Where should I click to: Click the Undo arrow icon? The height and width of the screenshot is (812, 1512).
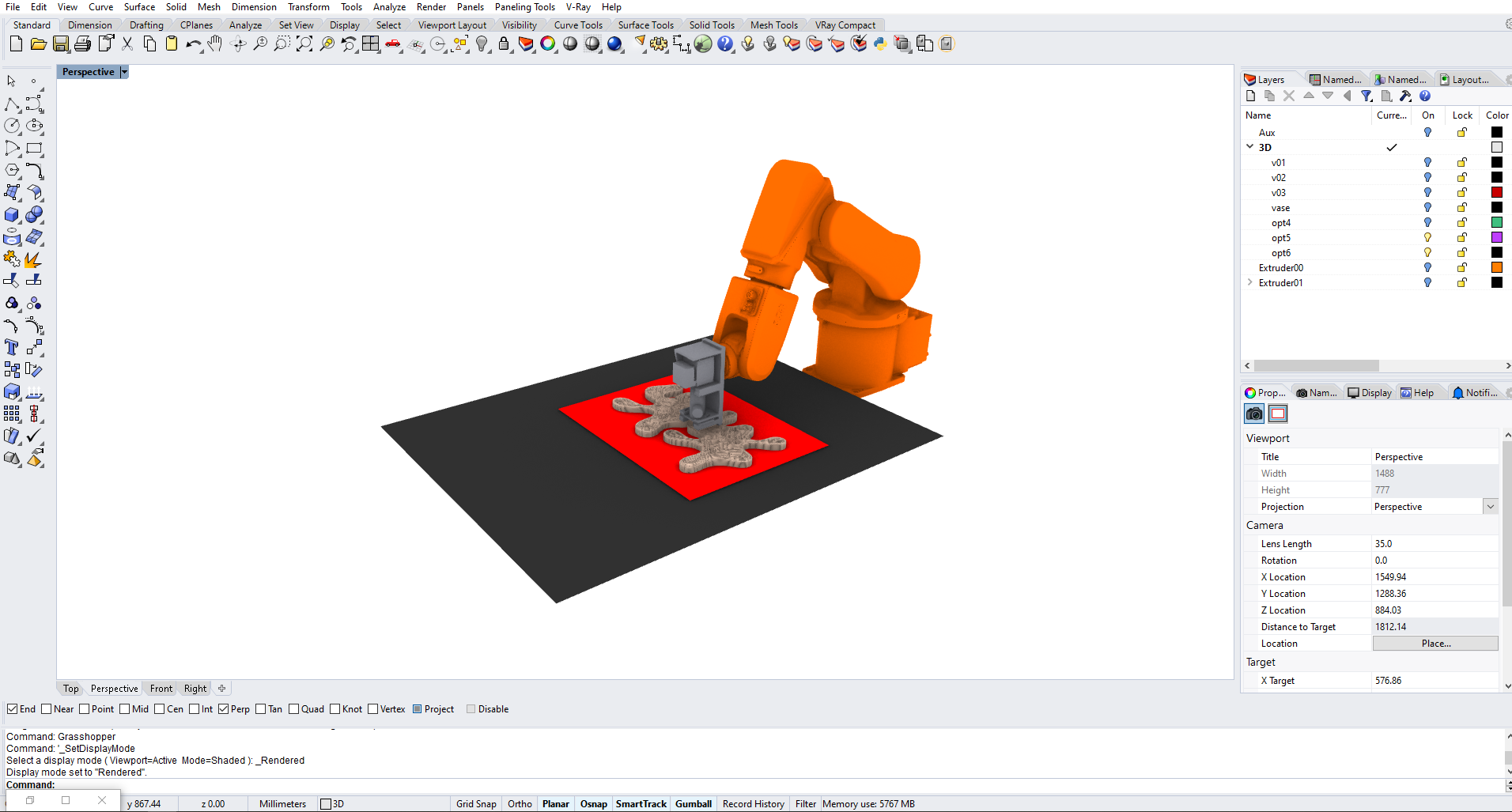pyautogui.click(x=193, y=44)
